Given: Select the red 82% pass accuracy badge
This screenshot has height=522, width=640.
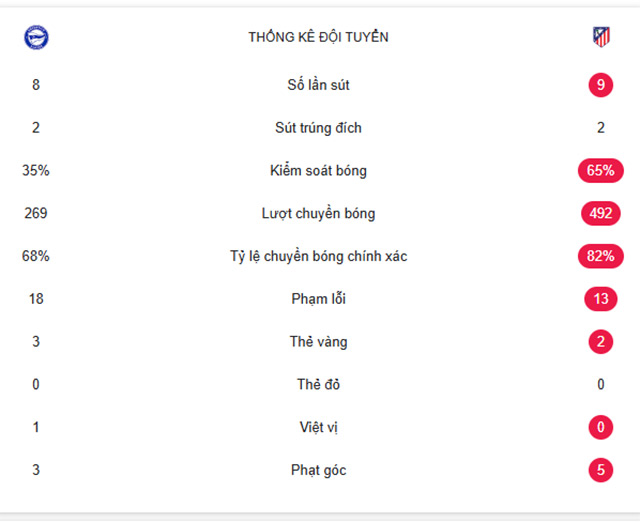Looking at the screenshot, I should point(600,256).
